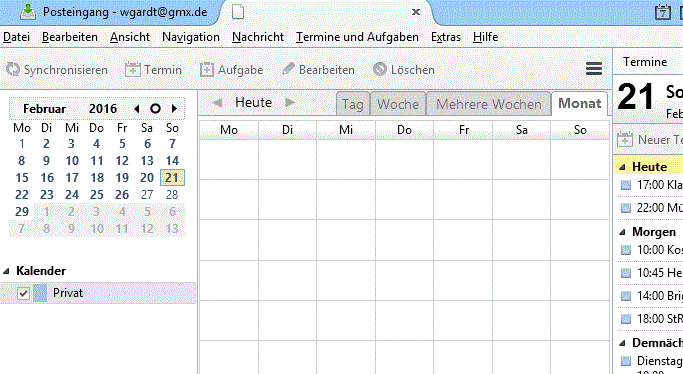The width and height of the screenshot is (683, 374).
Task: Click the Bearbeiten pencil icon
Action: coord(288,69)
